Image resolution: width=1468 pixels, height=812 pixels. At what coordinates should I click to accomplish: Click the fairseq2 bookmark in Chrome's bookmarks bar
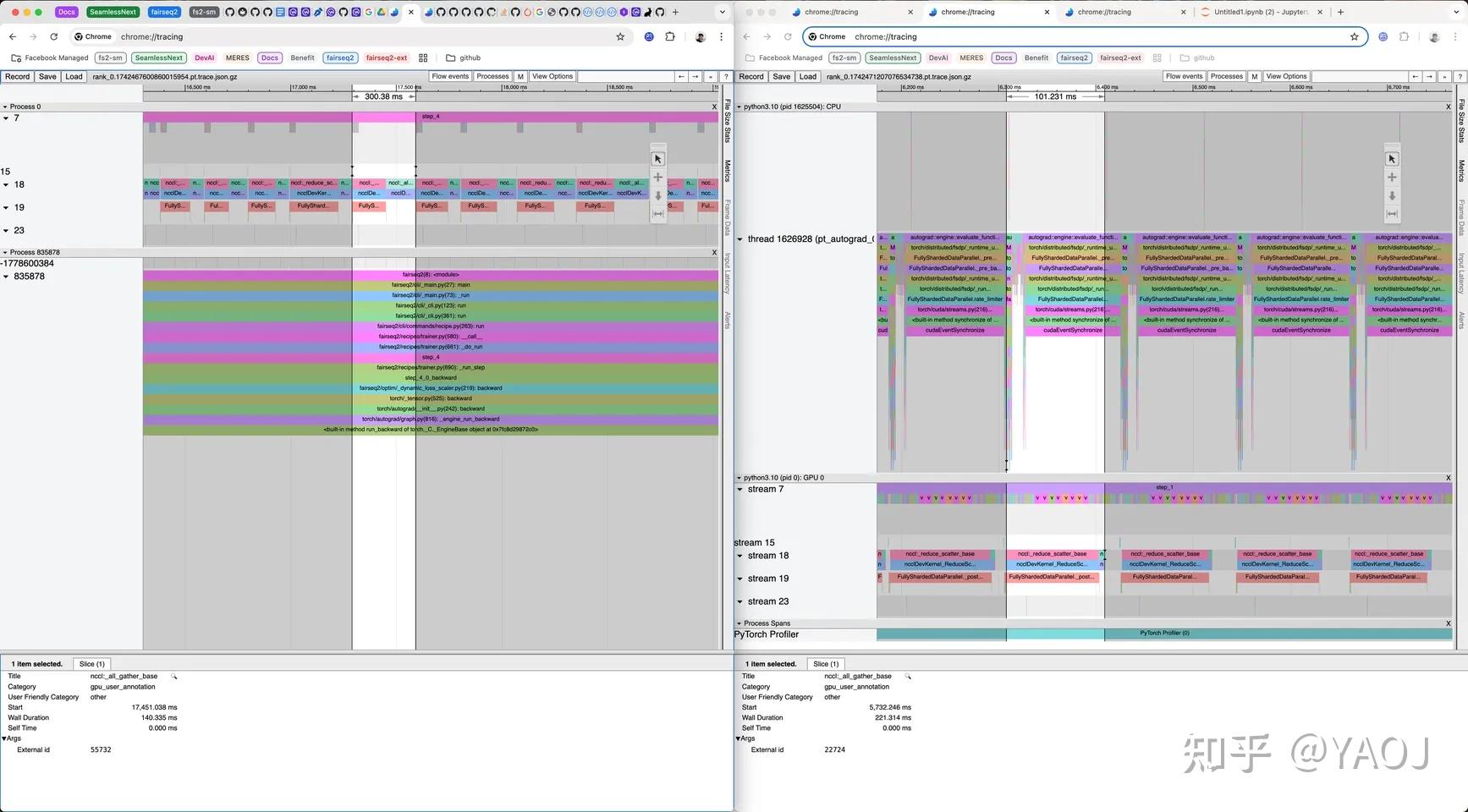[x=340, y=58]
